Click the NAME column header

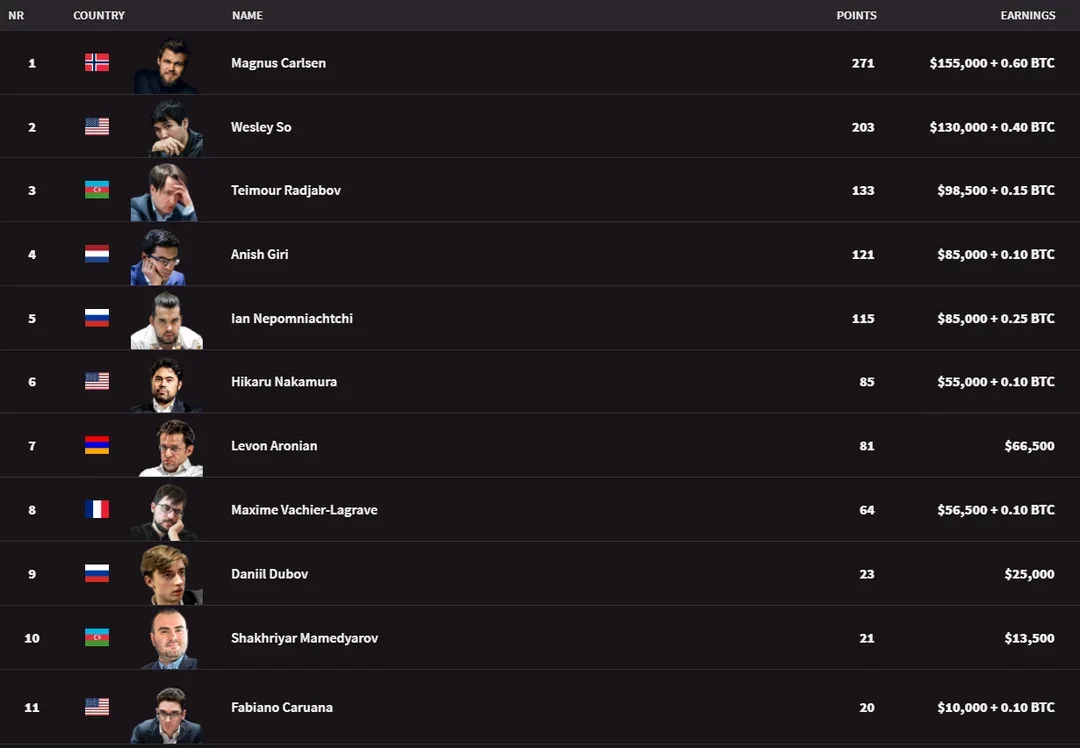tap(247, 16)
